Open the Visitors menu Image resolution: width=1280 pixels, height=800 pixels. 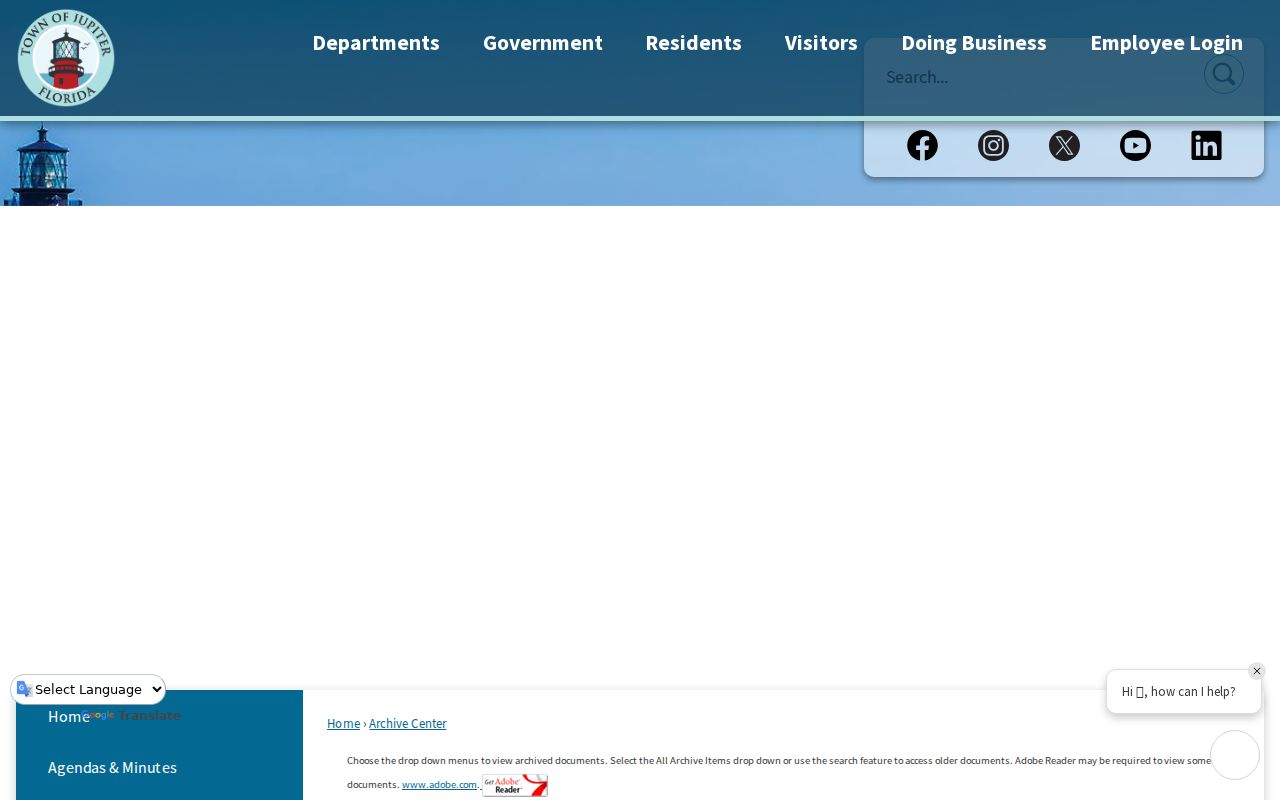[821, 43]
